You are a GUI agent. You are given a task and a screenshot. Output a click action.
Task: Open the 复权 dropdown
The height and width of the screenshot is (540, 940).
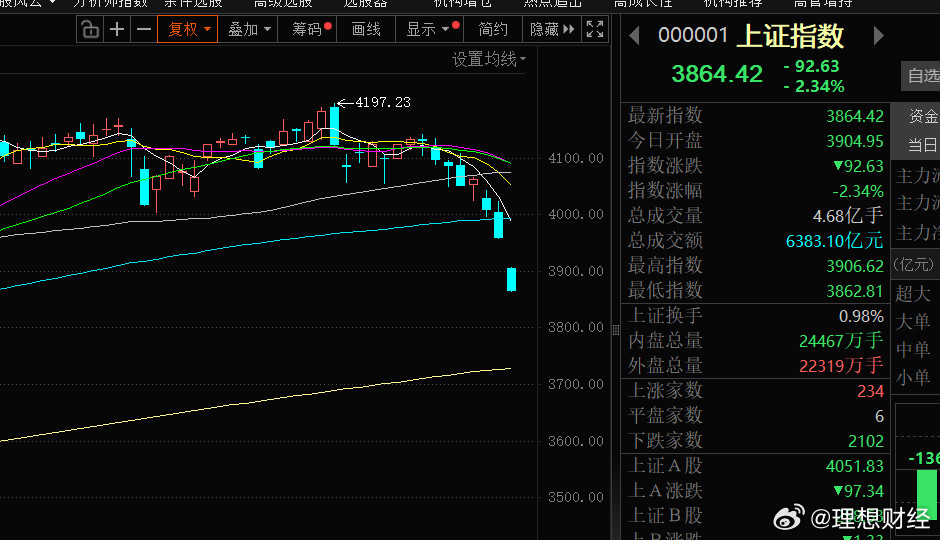[188, 29]
